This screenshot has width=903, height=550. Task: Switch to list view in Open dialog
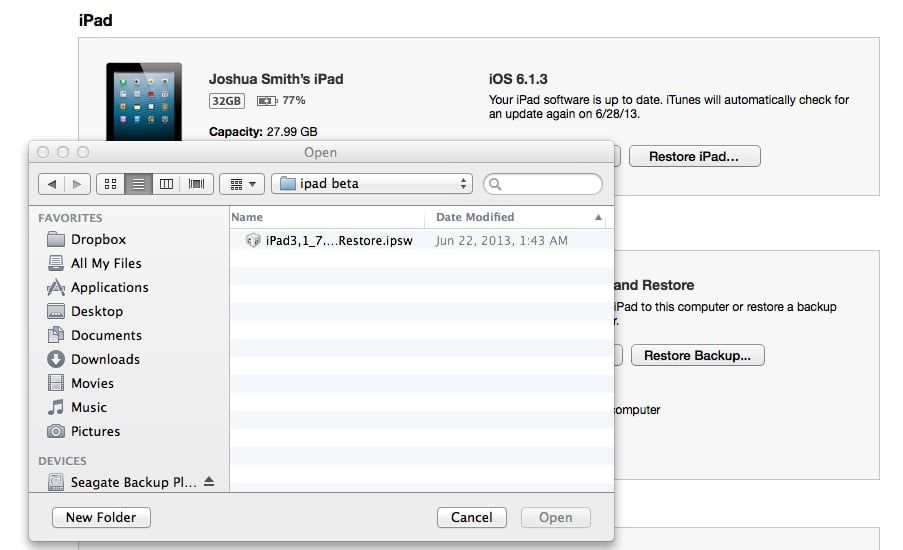138,184
